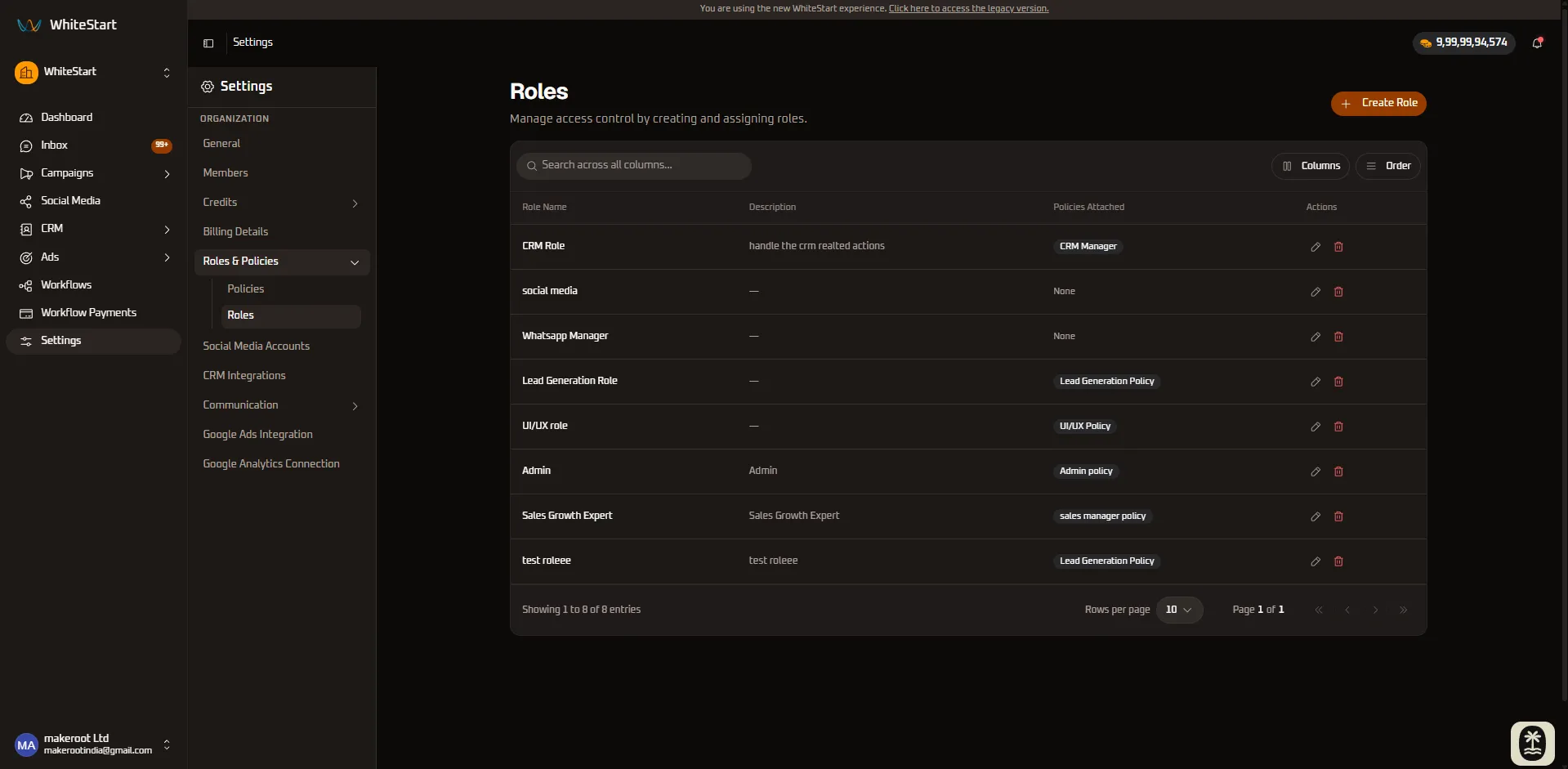Edit the Whatsapp Manager role
Screen dimensions: 1568x769
pos(1316,337)
